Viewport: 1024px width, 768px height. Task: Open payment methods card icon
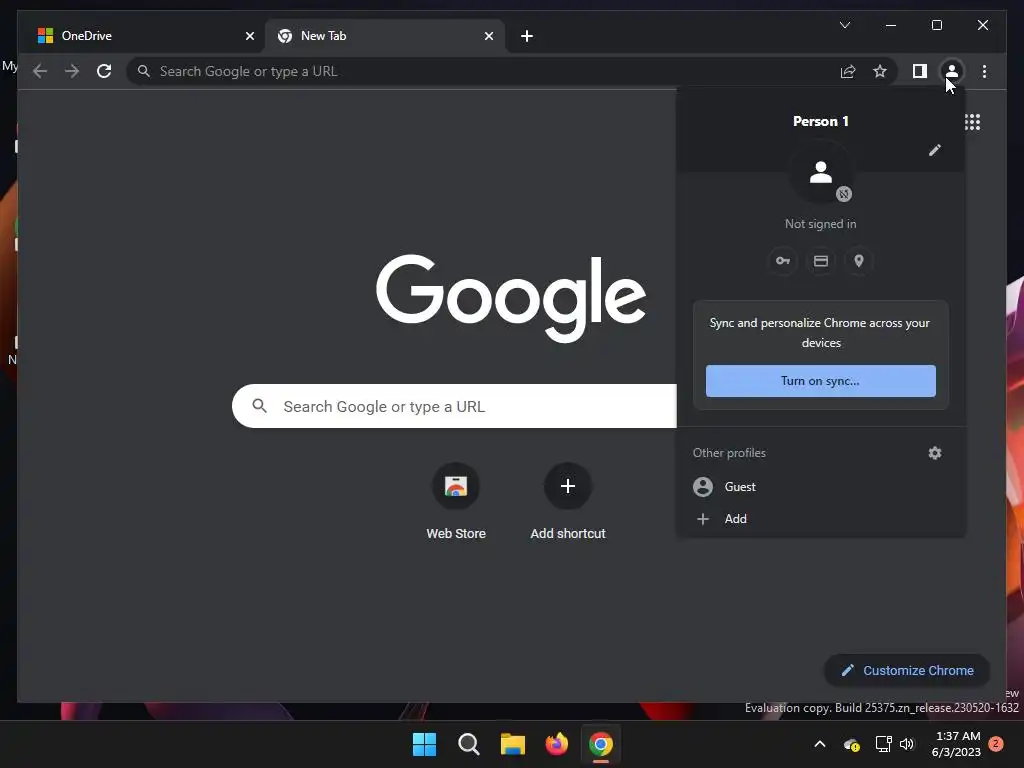[x=821, y=261]
